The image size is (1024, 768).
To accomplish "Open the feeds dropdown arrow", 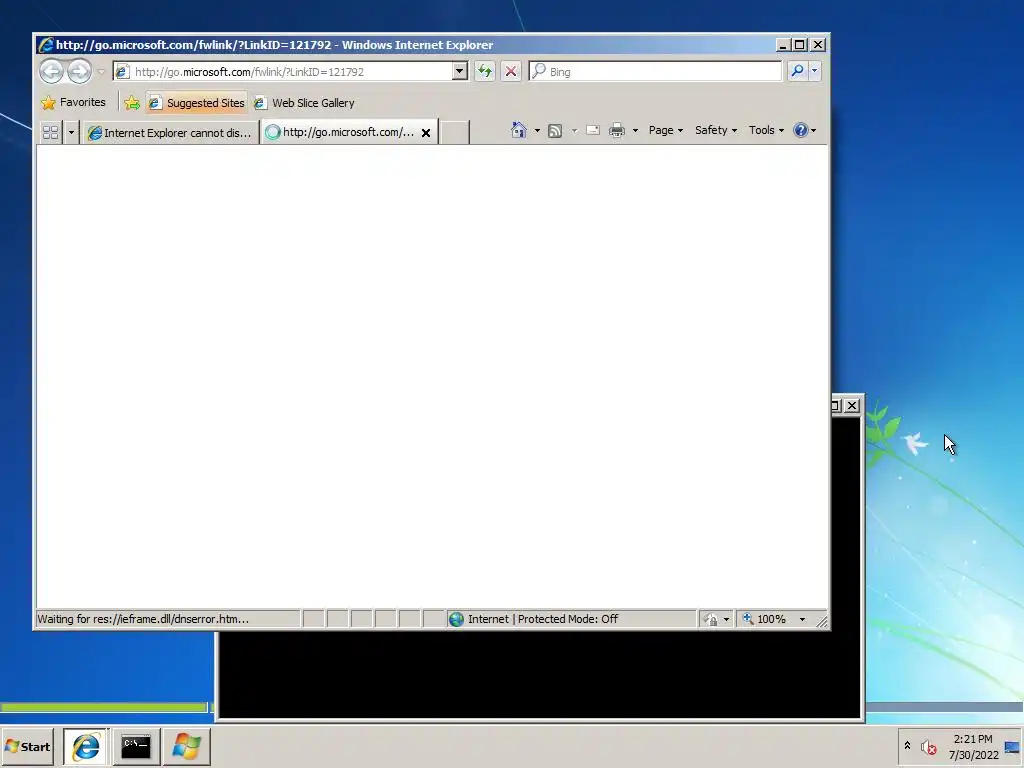I will [575, 131].
